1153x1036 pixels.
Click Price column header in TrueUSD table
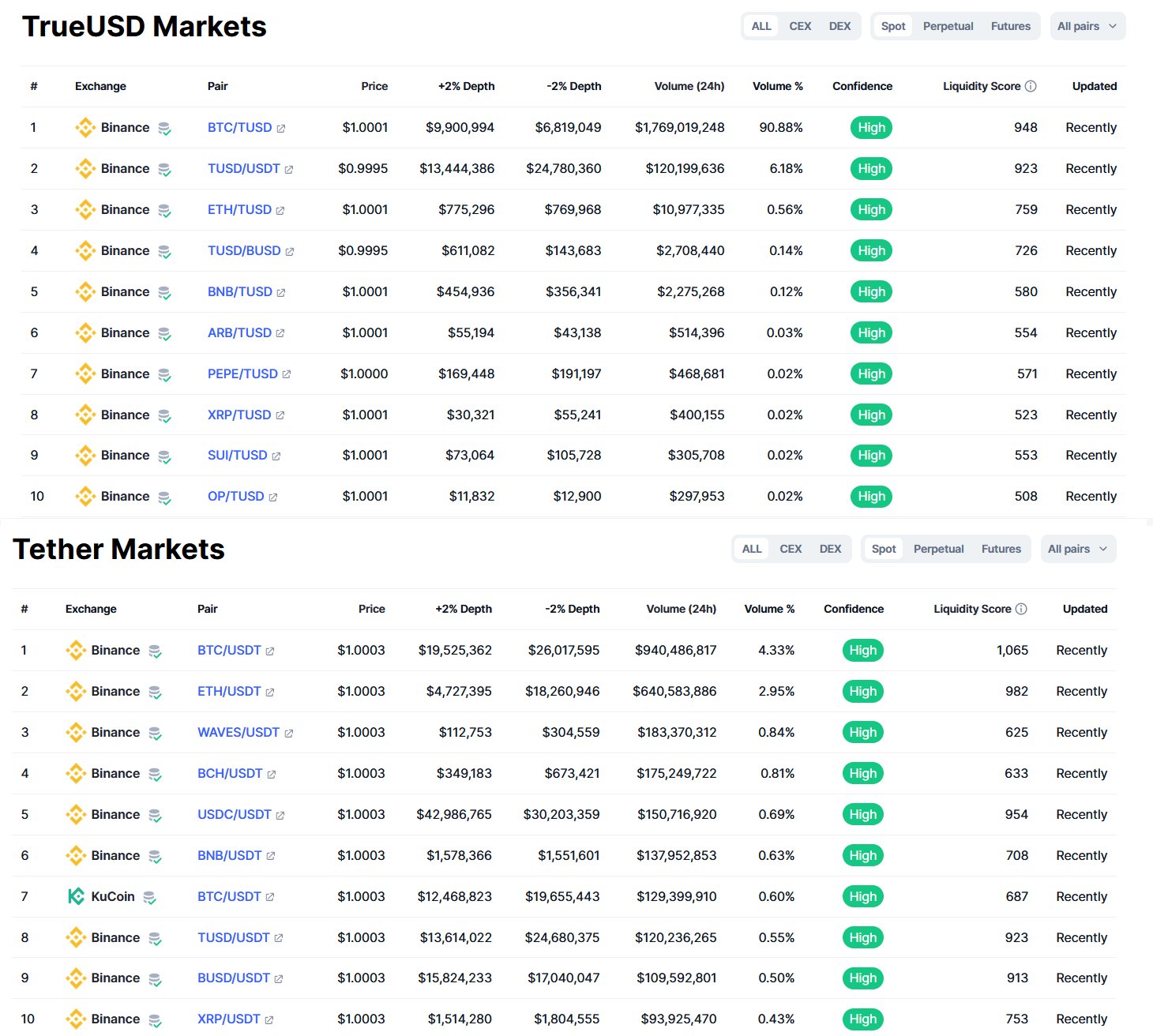(374, 86)
